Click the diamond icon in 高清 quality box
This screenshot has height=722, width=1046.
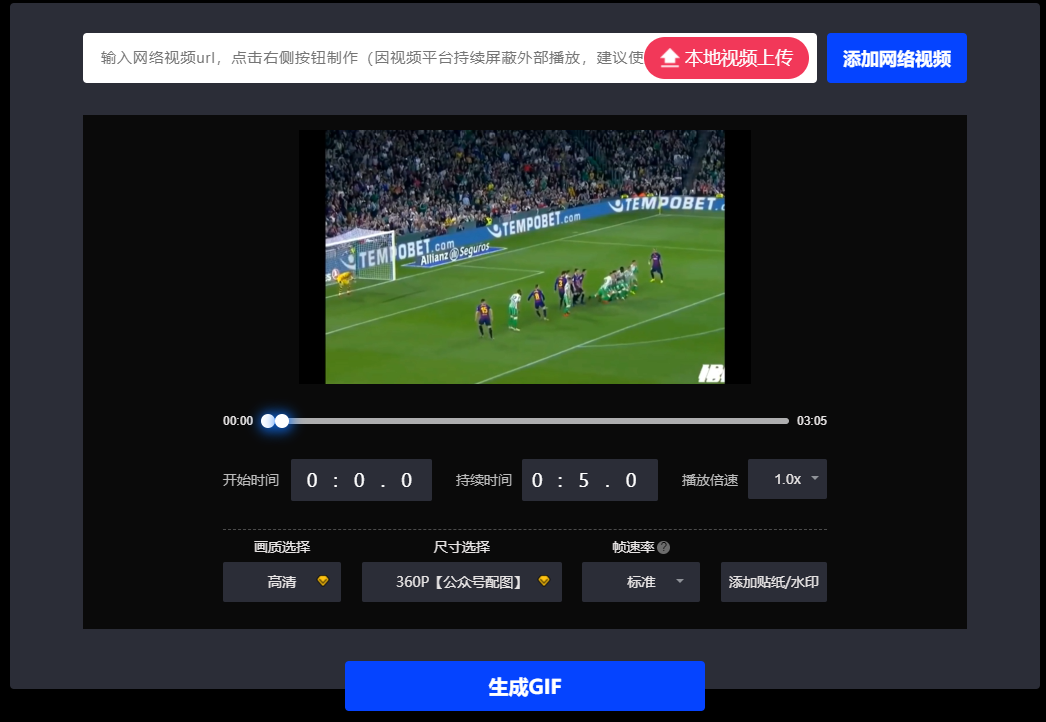pos(323,581)
